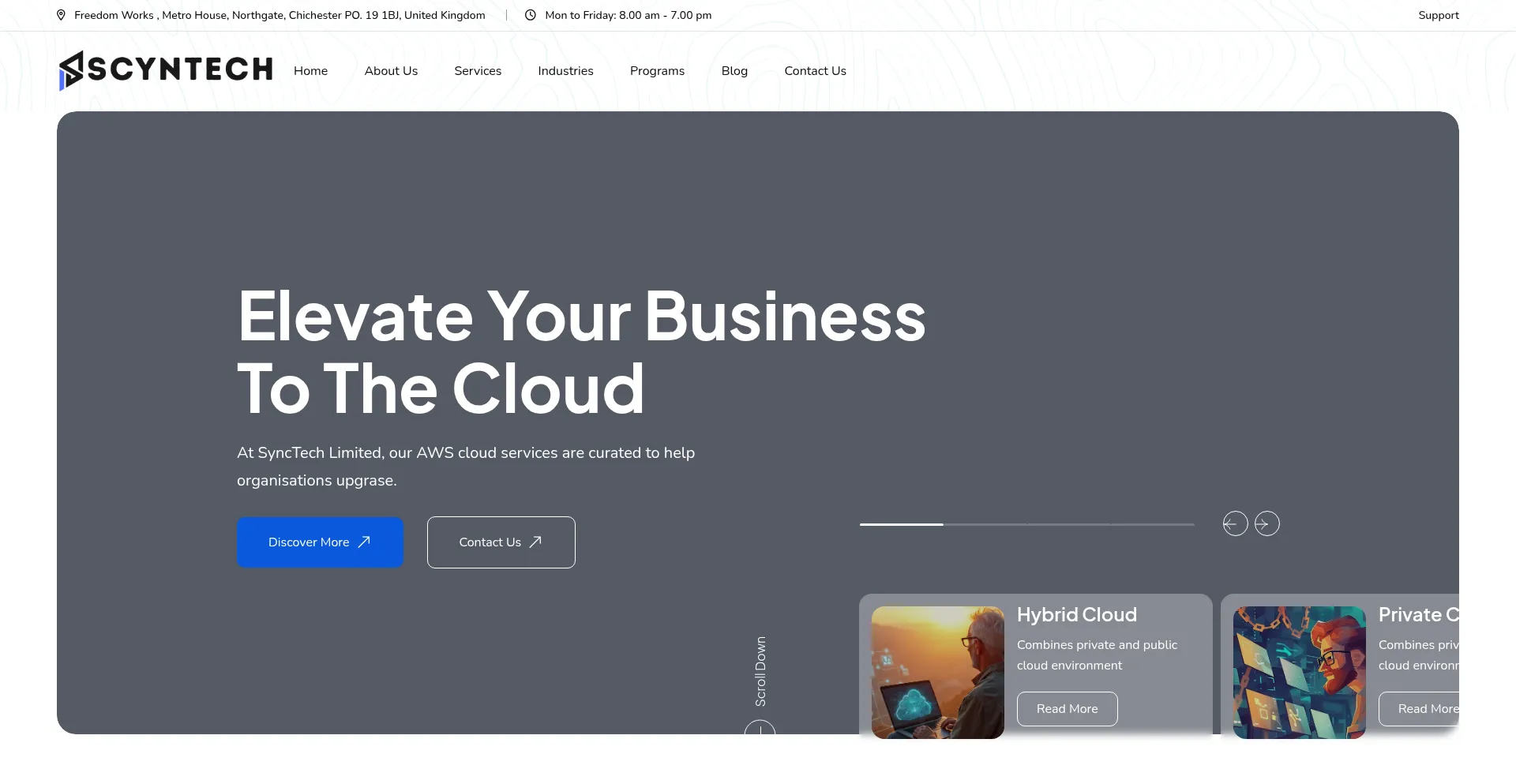1516x784 pixels.
Task: Open the Support link
Action: pos(1438,14)
